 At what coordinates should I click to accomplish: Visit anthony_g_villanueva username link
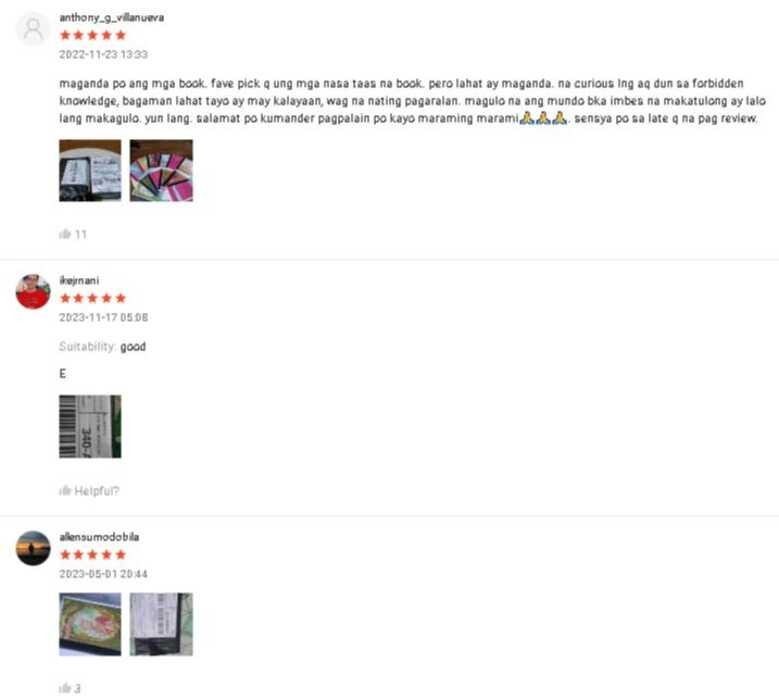coord(112,17)
